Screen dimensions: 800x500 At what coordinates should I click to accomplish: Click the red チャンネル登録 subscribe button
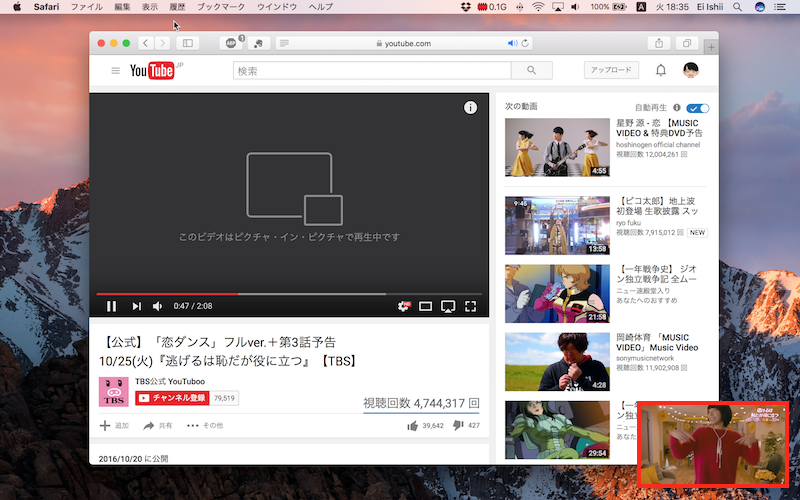pos(172,398)
